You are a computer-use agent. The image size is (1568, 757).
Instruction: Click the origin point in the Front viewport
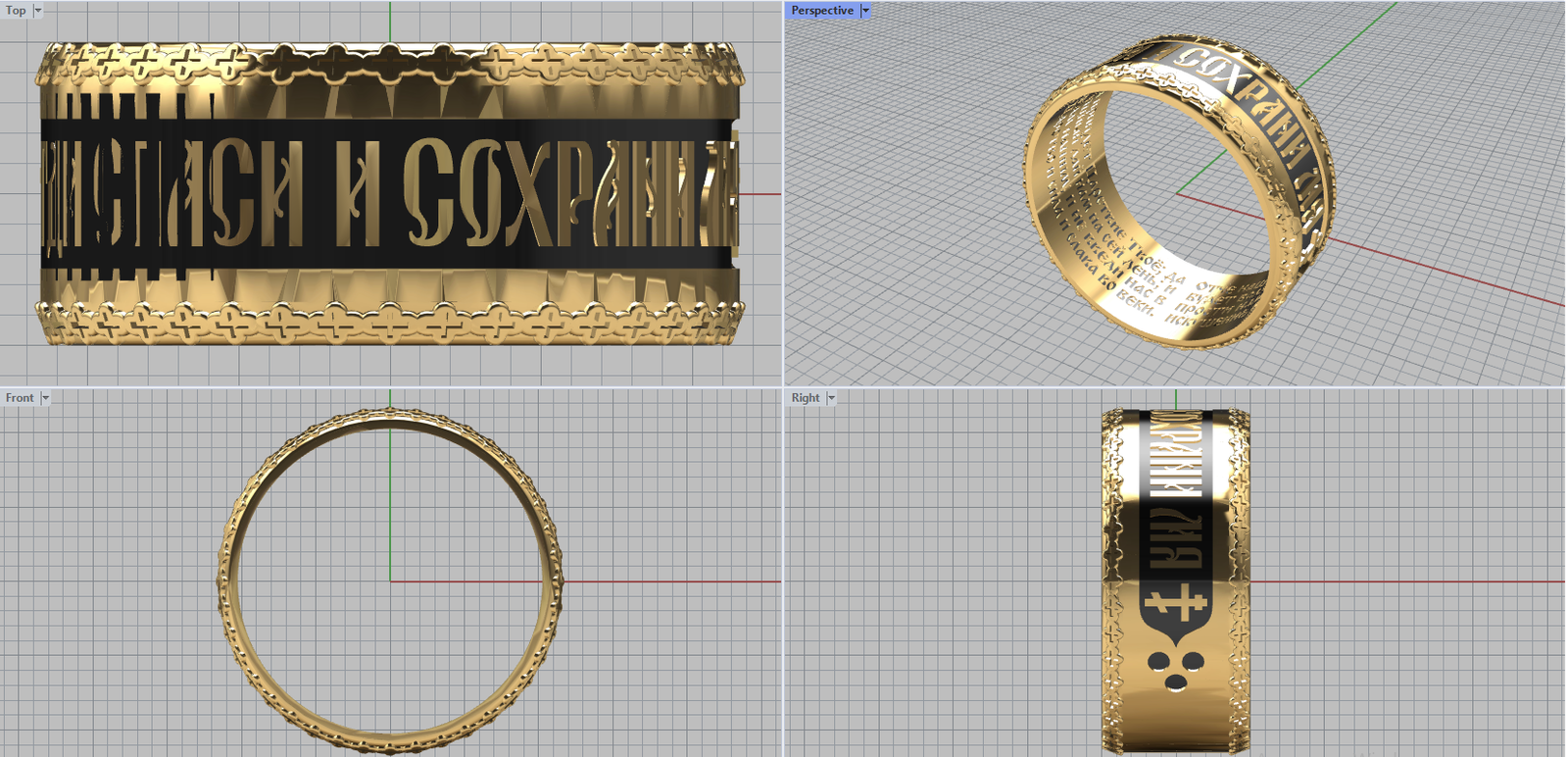[x=390, y=581]
